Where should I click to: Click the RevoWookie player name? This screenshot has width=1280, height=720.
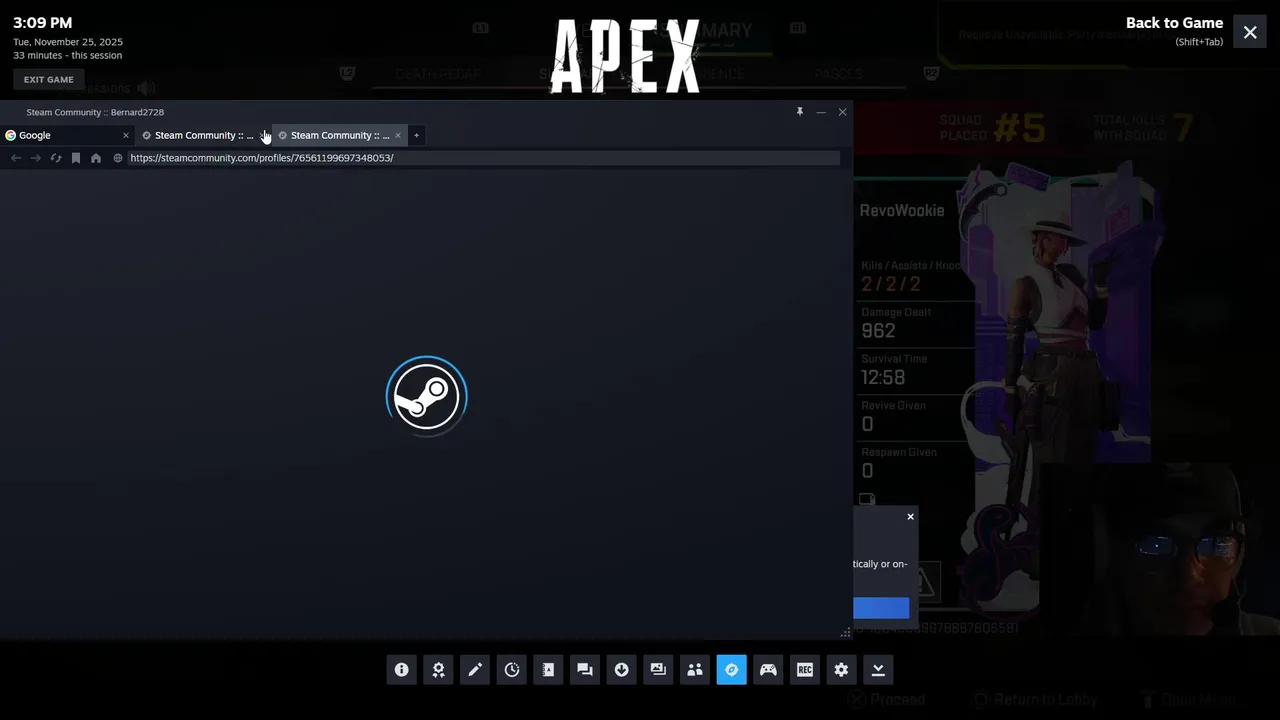pyautogui.click(x=902, y=211)
